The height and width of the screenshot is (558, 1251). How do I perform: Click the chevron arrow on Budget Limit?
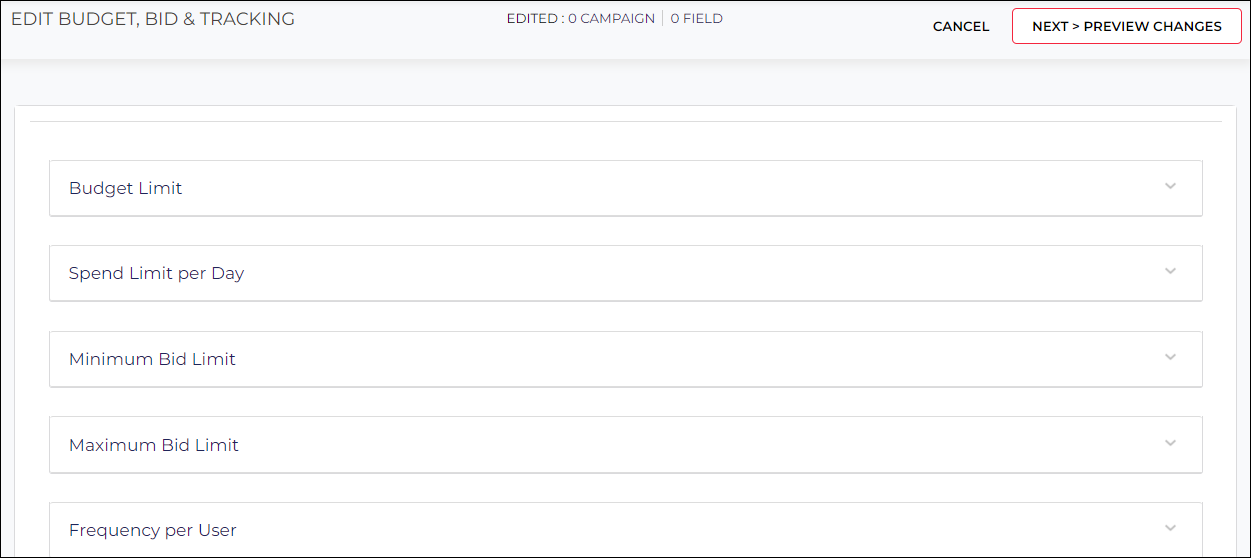pos(1170,187)
